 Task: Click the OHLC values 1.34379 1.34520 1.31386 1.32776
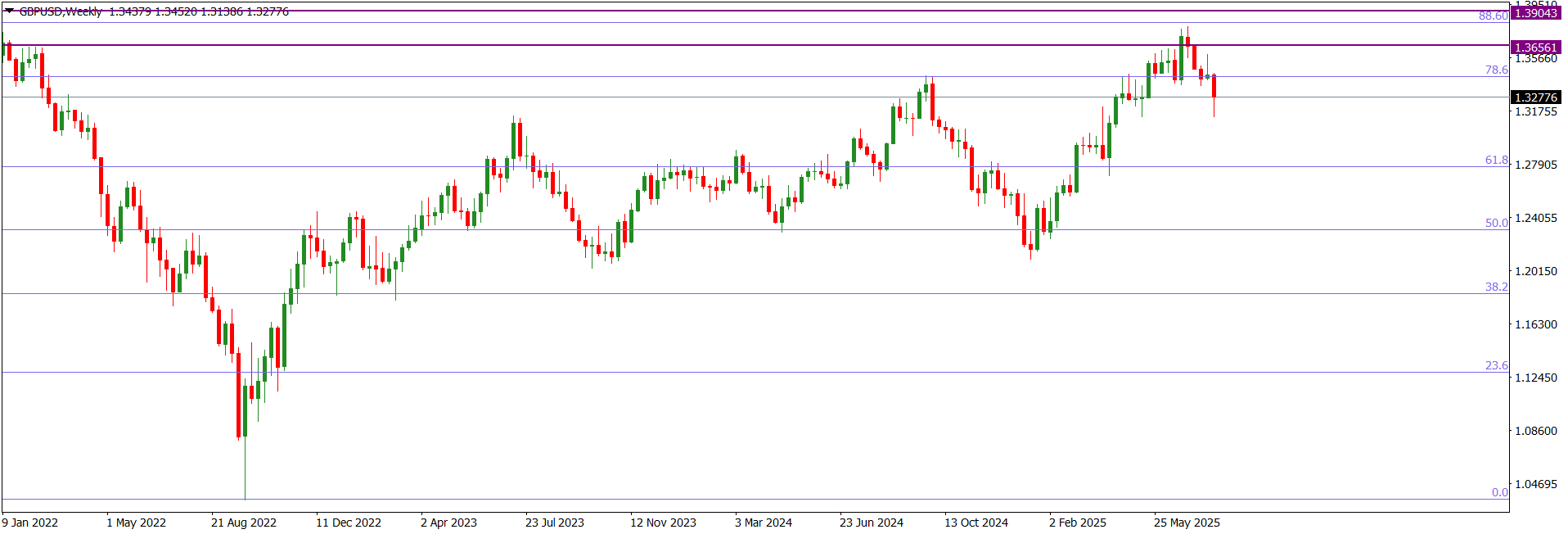tap(199, 11)
